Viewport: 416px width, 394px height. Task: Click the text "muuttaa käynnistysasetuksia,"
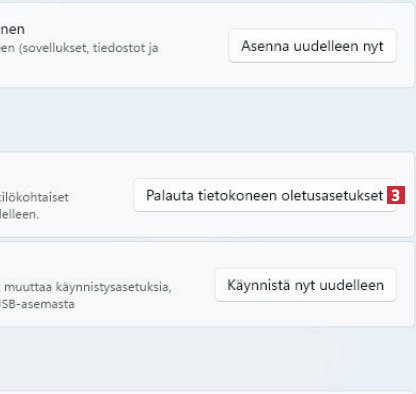(88, 287)
